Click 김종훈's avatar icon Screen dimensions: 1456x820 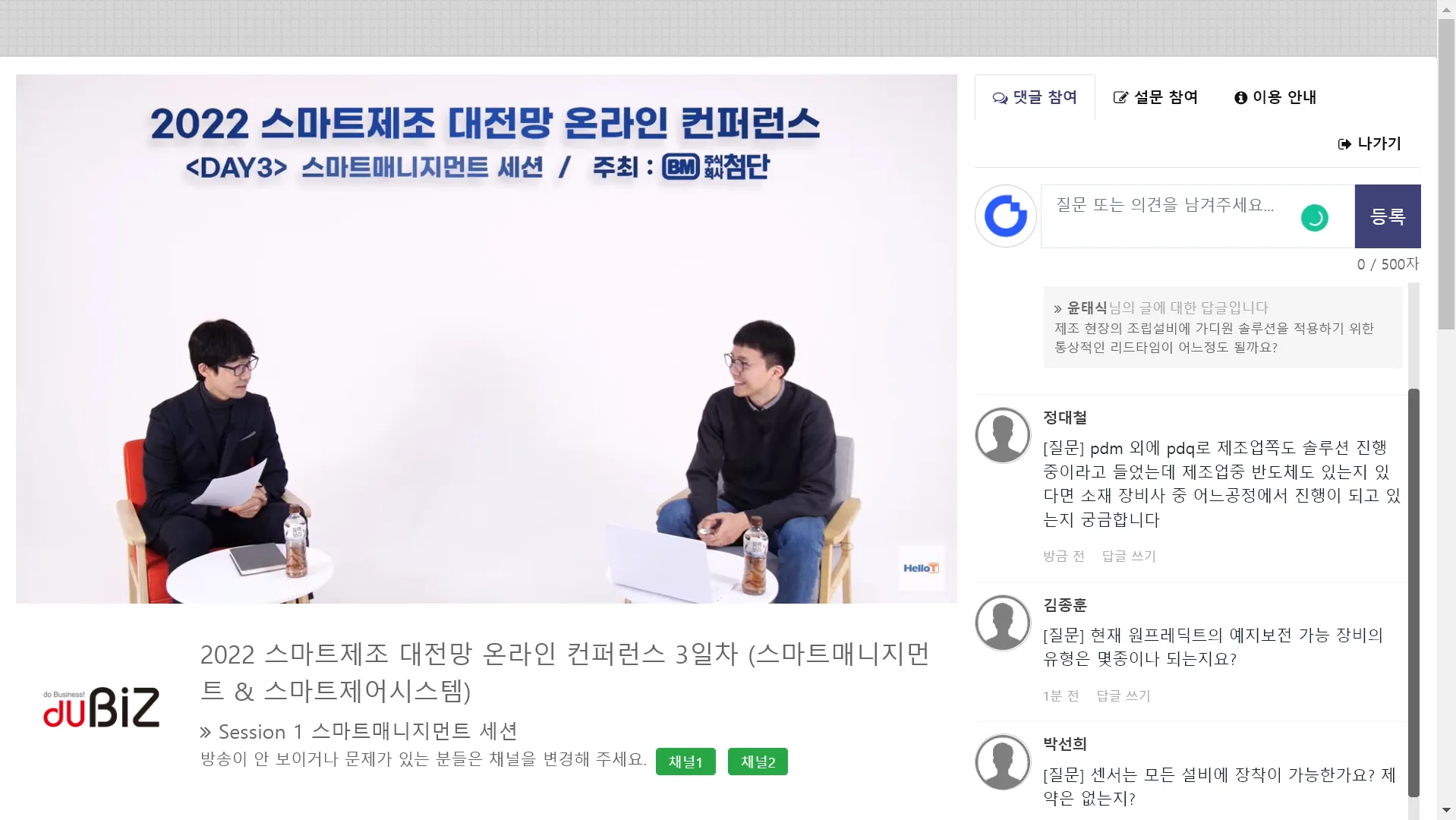1003,623
